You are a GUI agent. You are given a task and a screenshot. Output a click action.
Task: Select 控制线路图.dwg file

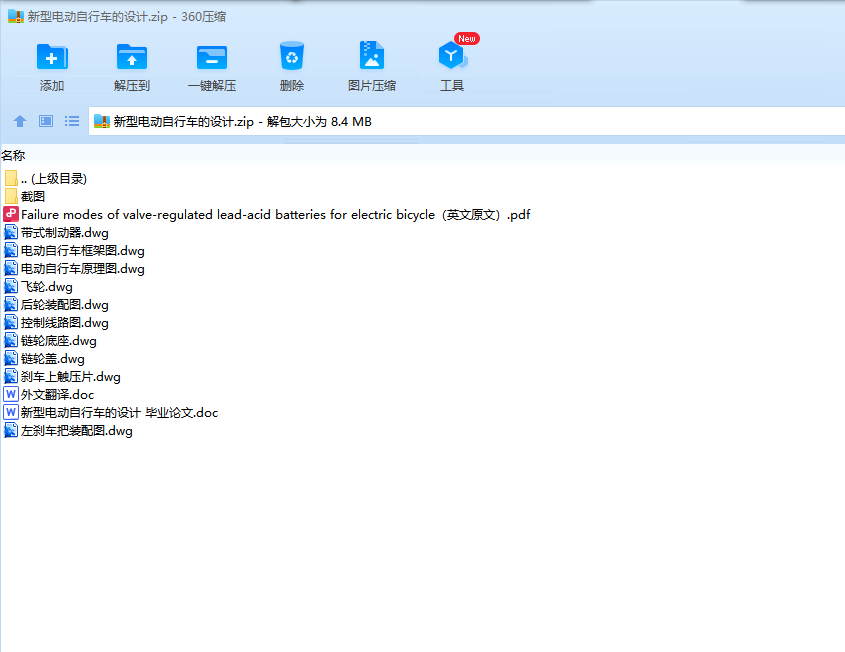(x=57, y=322)
